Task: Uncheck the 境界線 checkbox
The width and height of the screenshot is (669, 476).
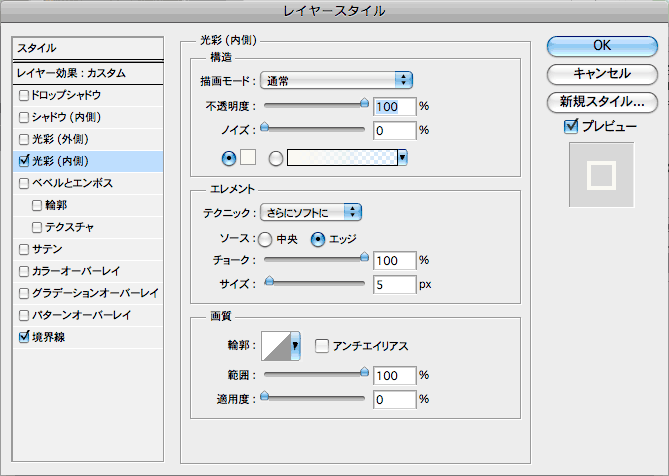Action: (x=24, y=337)
